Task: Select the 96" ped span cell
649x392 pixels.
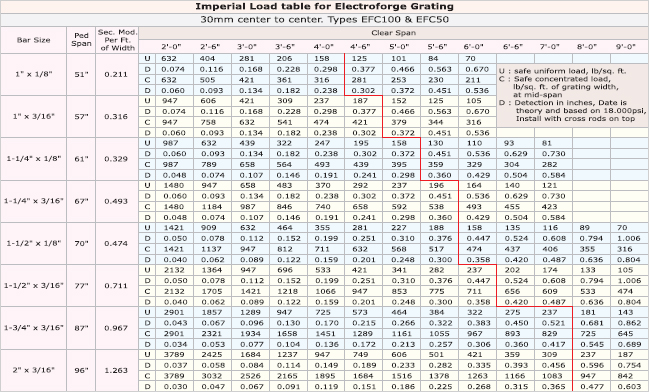Action: (x=81, y=370)
